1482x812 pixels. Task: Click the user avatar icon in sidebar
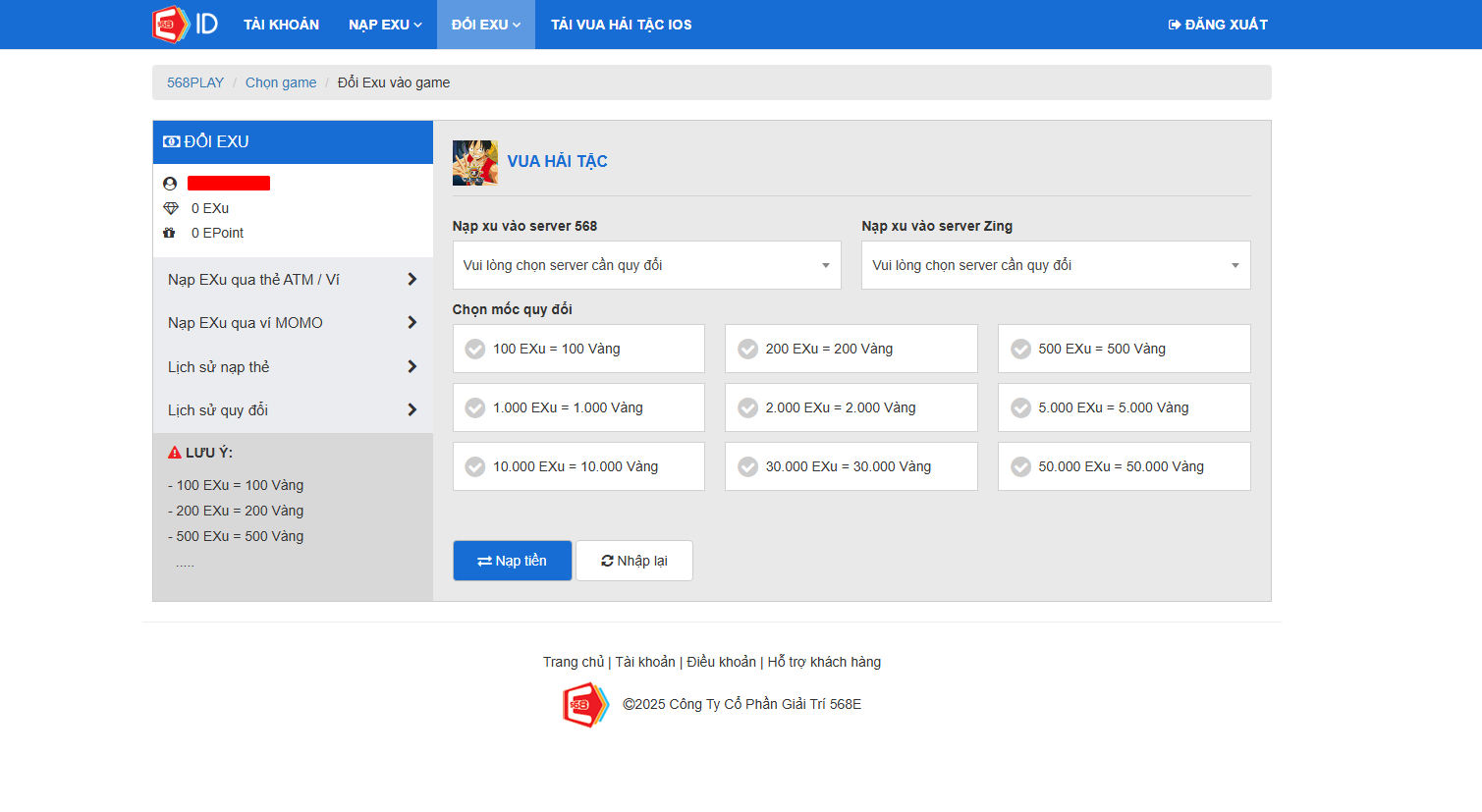click(x=170, y=184)
